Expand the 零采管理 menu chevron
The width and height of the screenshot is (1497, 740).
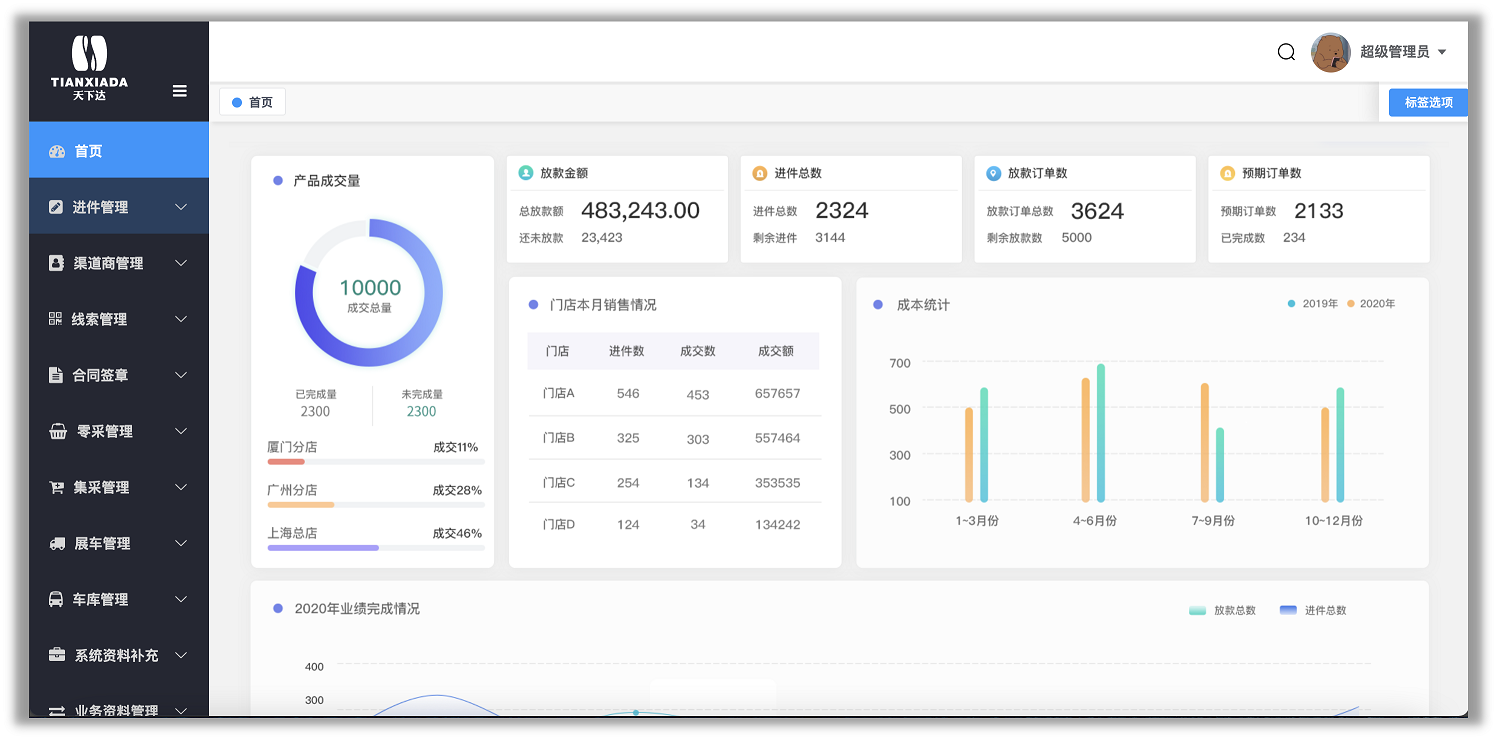[x=181, y=431]
